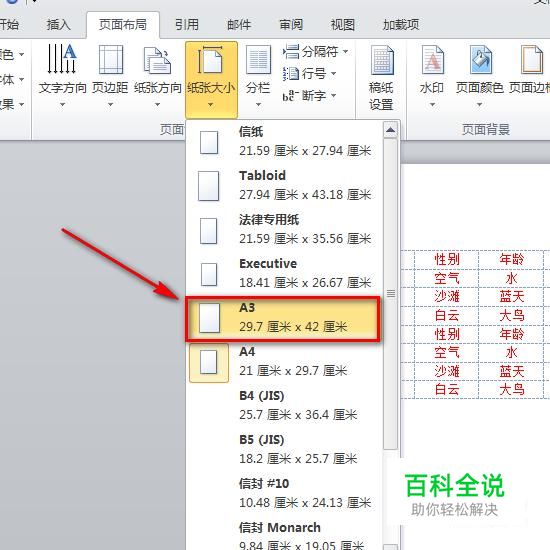The width and height of the screenshot is (550, 550).
Task: Click scroll-up arrow of paper size list
Action: 390,130
